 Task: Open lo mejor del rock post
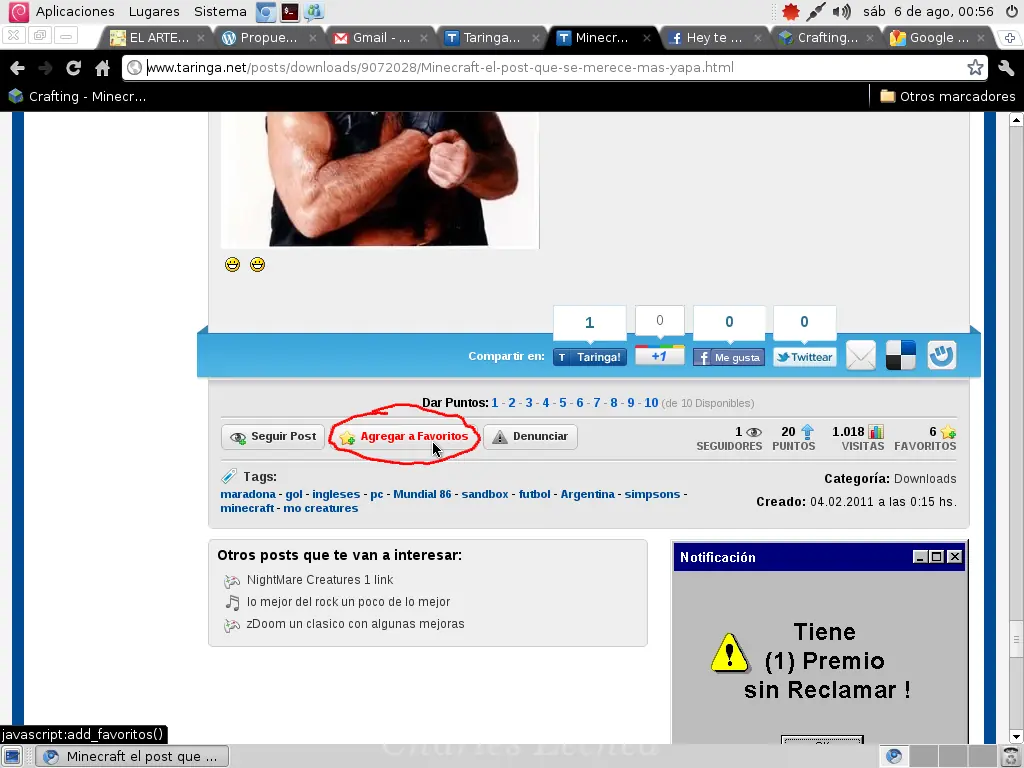pos(348,602)
